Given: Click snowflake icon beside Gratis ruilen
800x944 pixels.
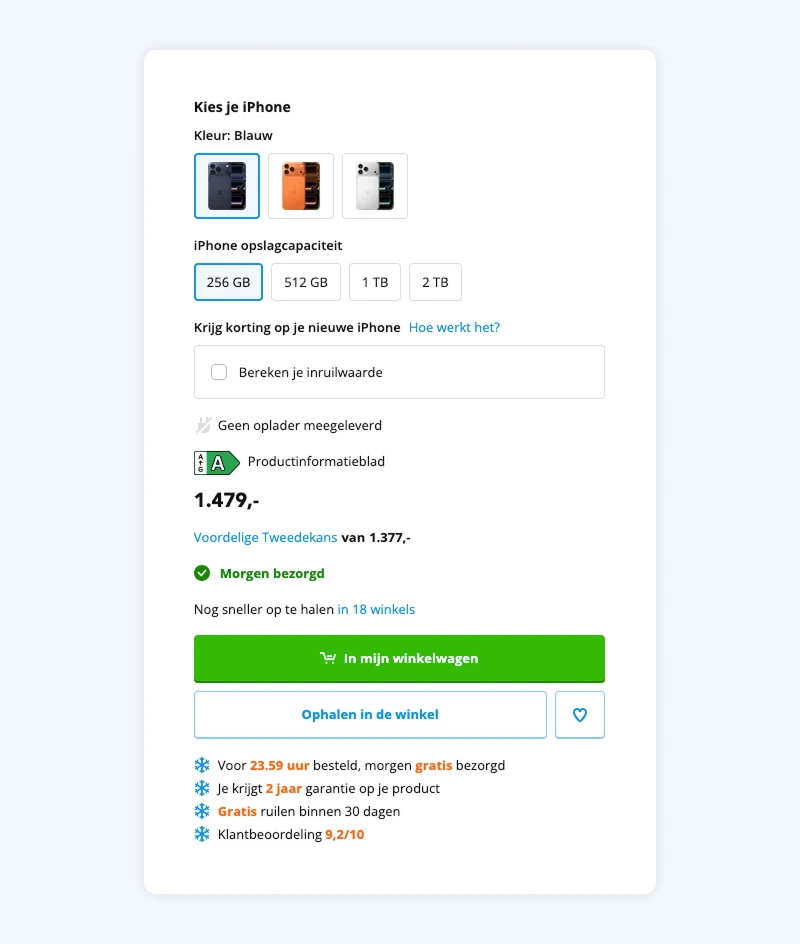Looking at the screenshot, I should coord(202,811).
